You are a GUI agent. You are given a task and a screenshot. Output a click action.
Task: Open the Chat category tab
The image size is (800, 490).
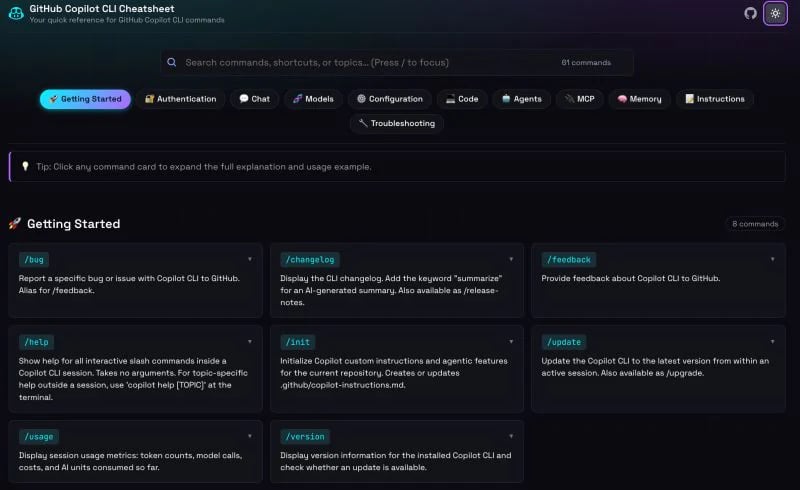(255, 99)
